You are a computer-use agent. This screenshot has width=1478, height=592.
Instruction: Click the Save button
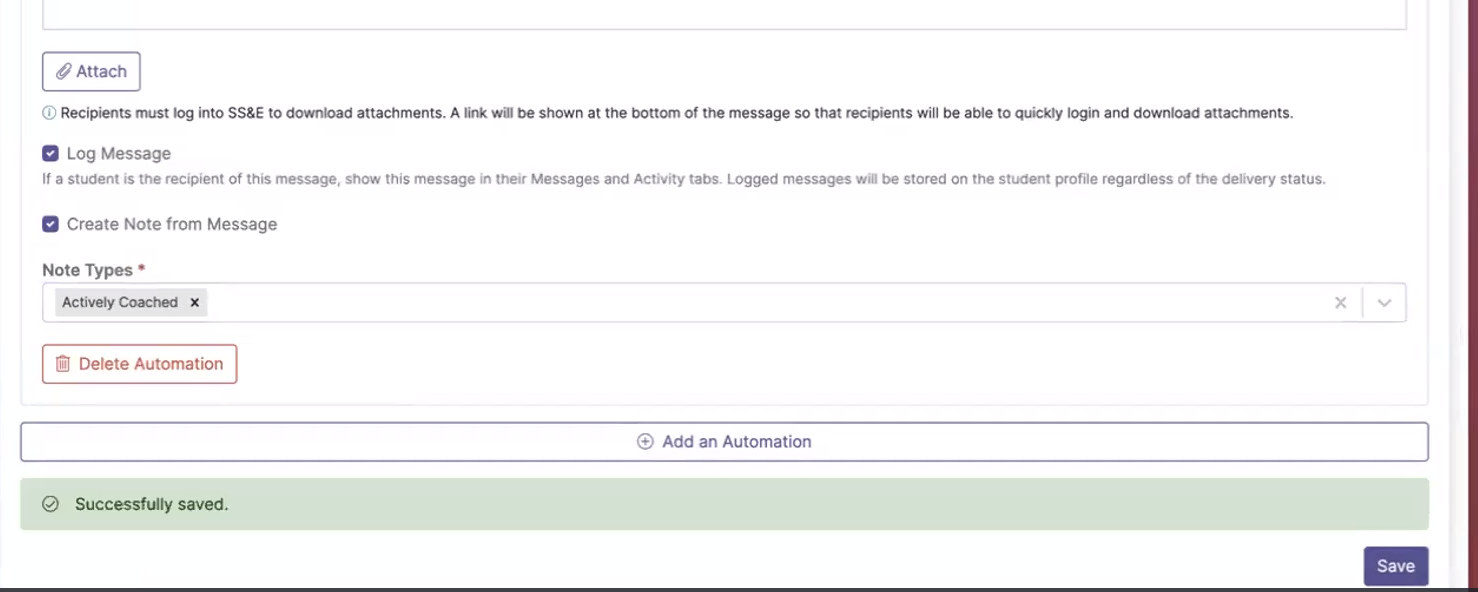[x=1396, y=566]
